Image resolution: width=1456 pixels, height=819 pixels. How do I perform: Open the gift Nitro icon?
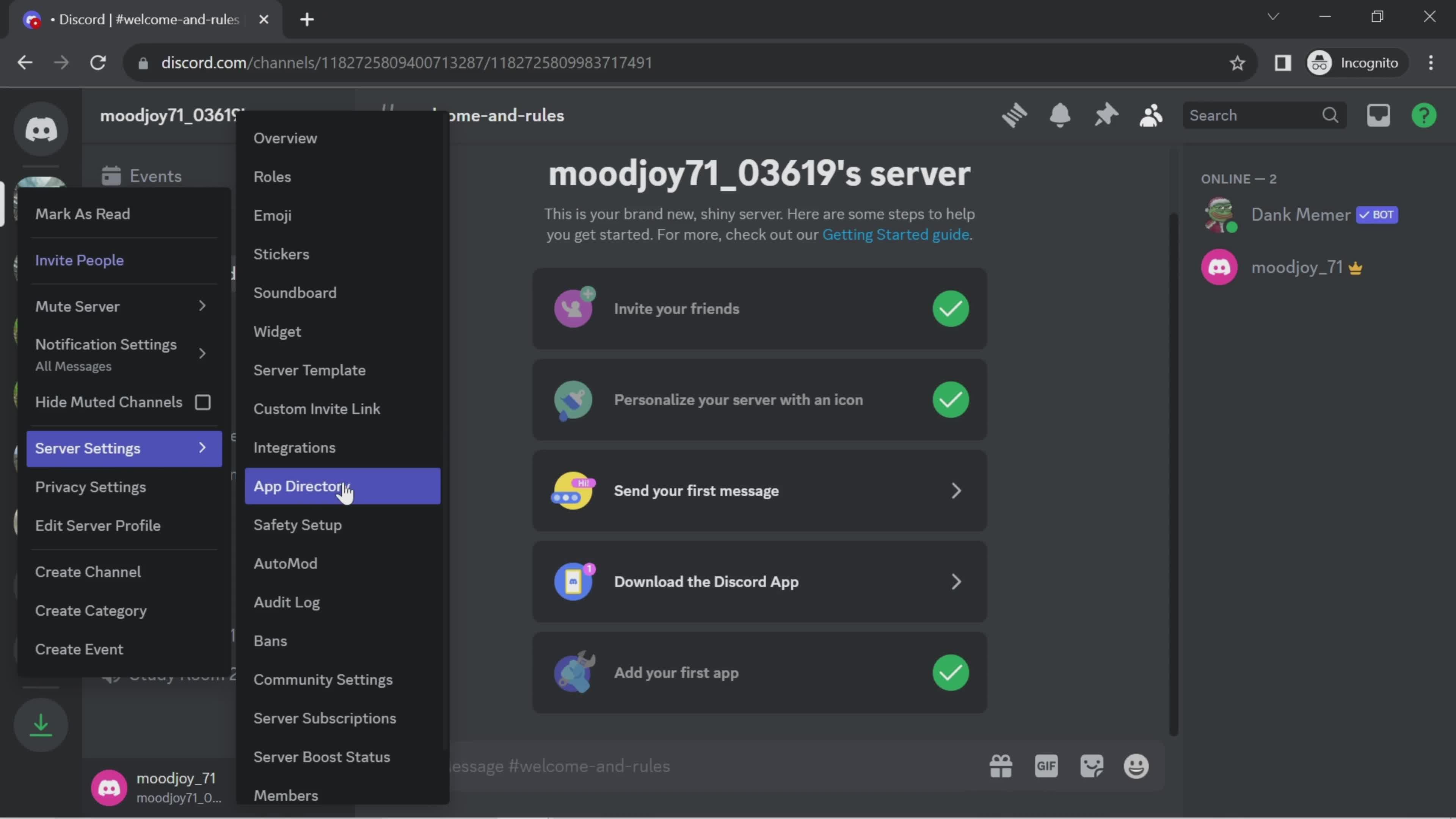click(1001, 766)
